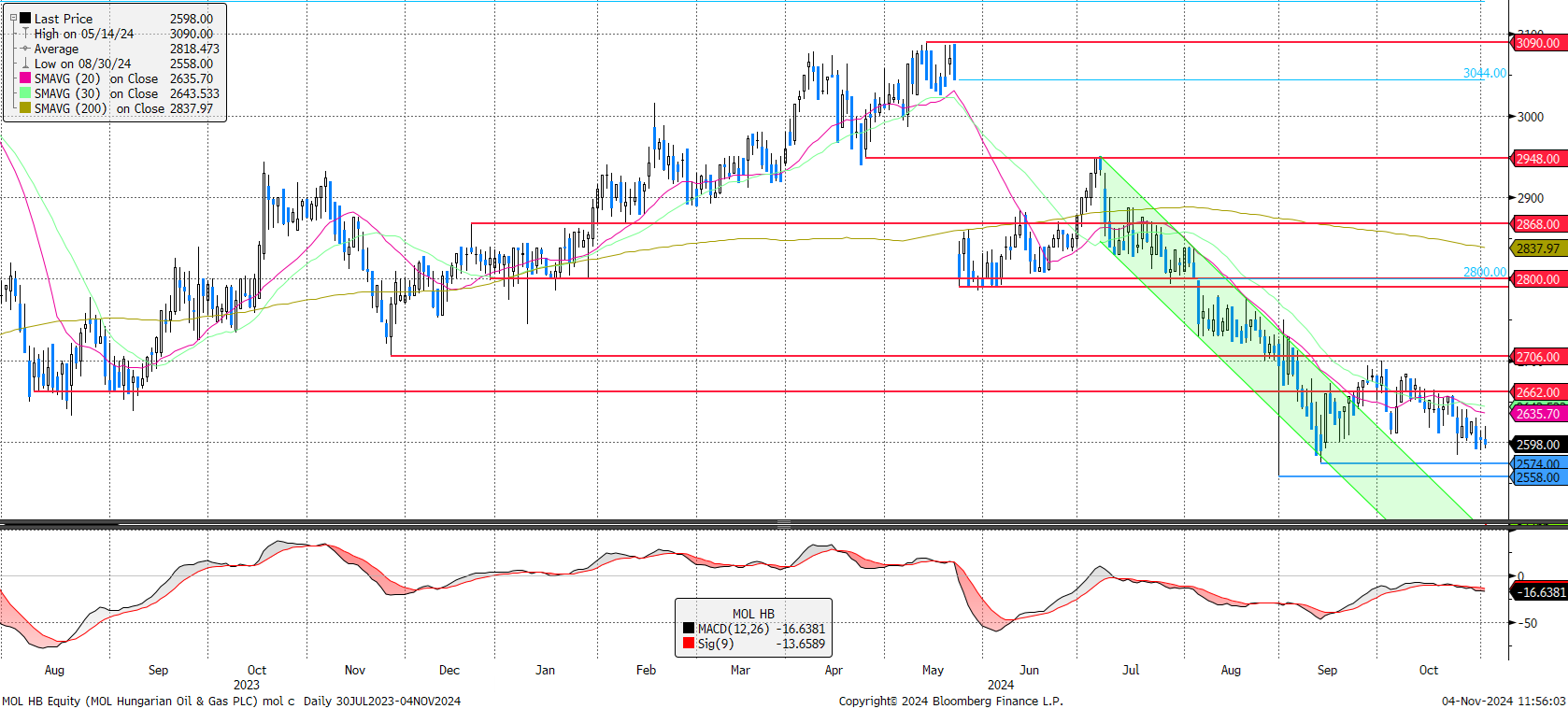Click the Bloomberg Finance copyright text

click(950, 701)
